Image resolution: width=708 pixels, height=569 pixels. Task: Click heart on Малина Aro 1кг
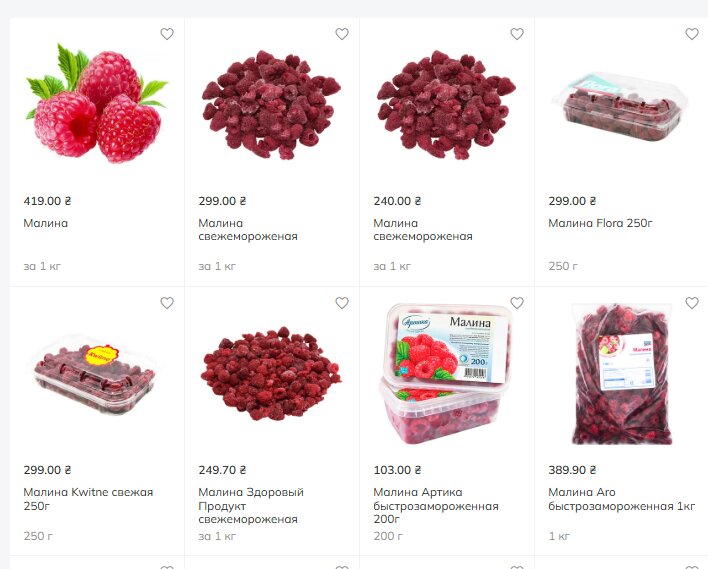point(692,303)
